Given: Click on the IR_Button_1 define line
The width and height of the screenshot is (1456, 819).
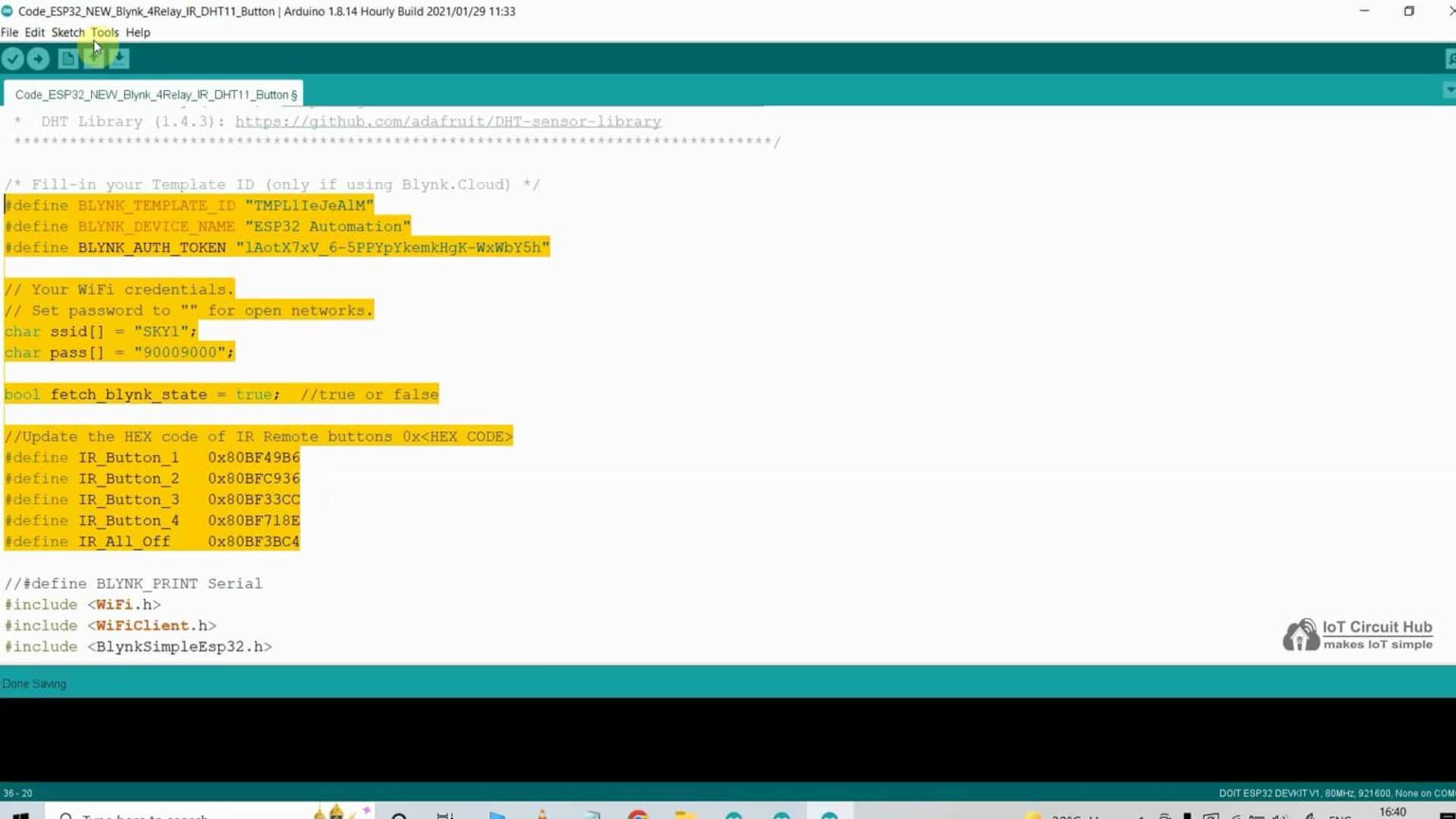Looking at the screenshot, I should (x=152, y=458).
